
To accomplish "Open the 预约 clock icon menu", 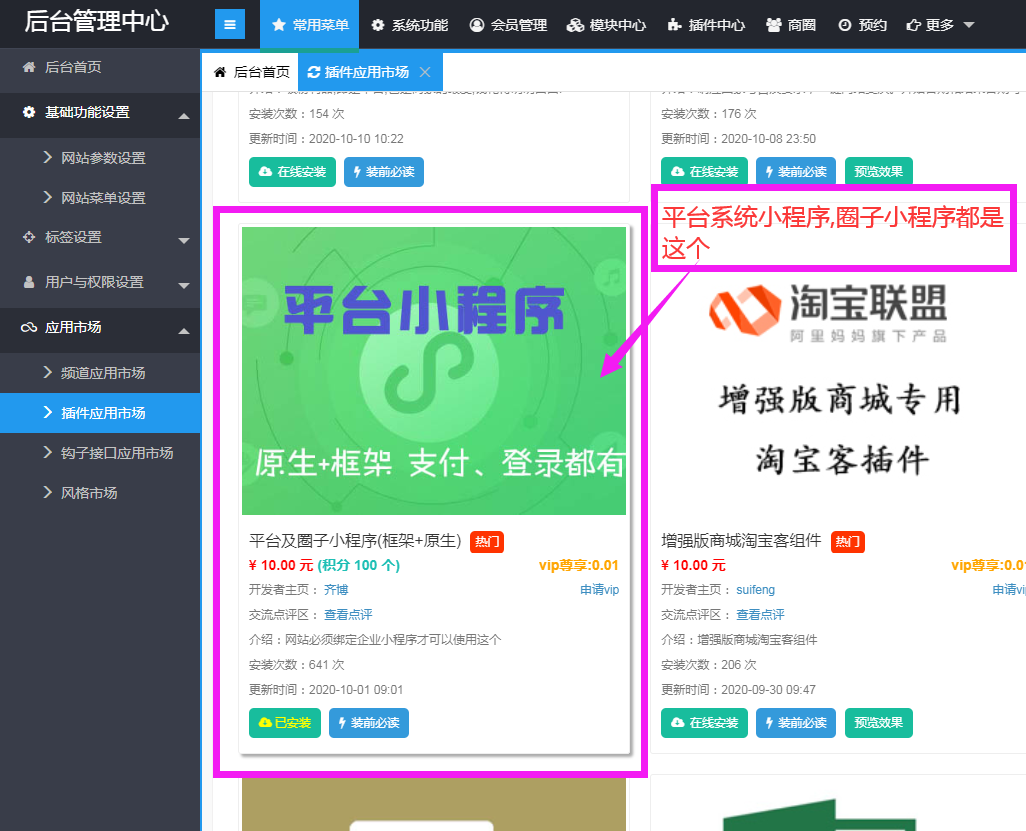I will (x=862, y=25).
